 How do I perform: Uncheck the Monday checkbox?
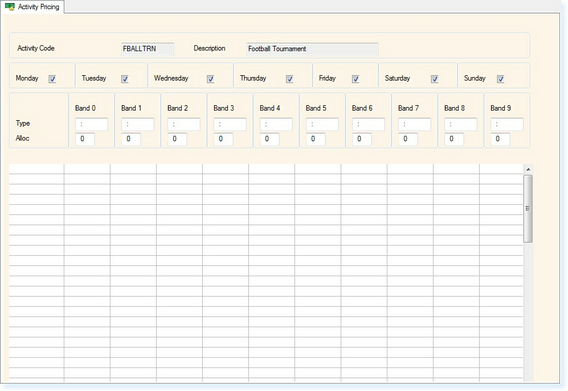pyautogui.click(x=52, y=79)
